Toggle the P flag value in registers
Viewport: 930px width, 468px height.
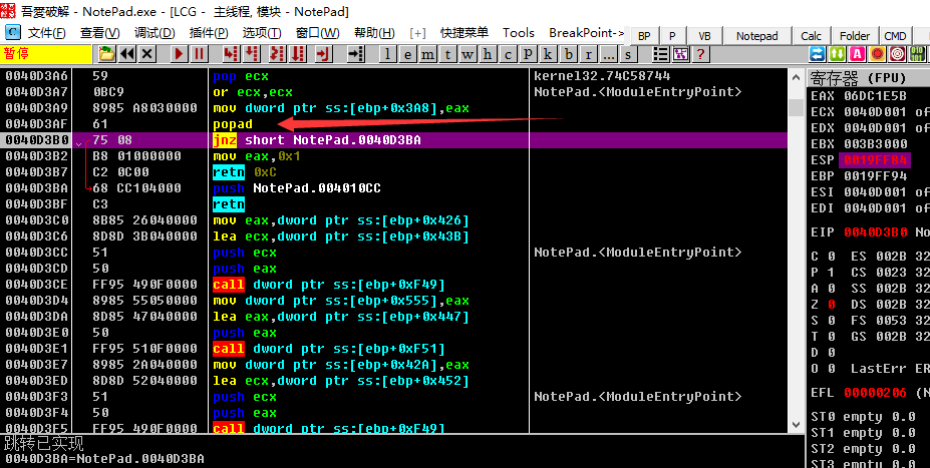(x=831, y=272)
